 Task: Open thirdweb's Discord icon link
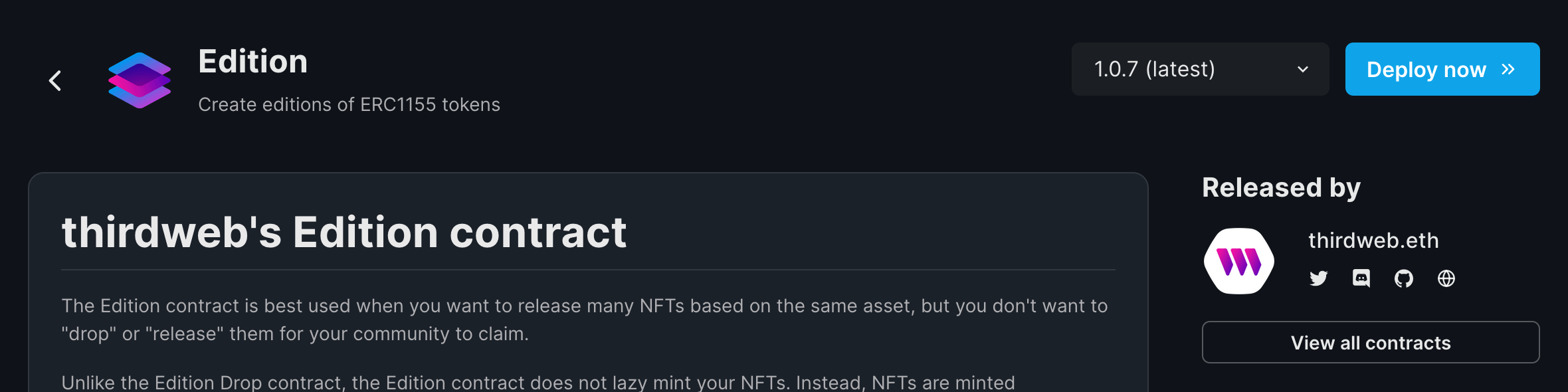click(x=1361, y=278)
